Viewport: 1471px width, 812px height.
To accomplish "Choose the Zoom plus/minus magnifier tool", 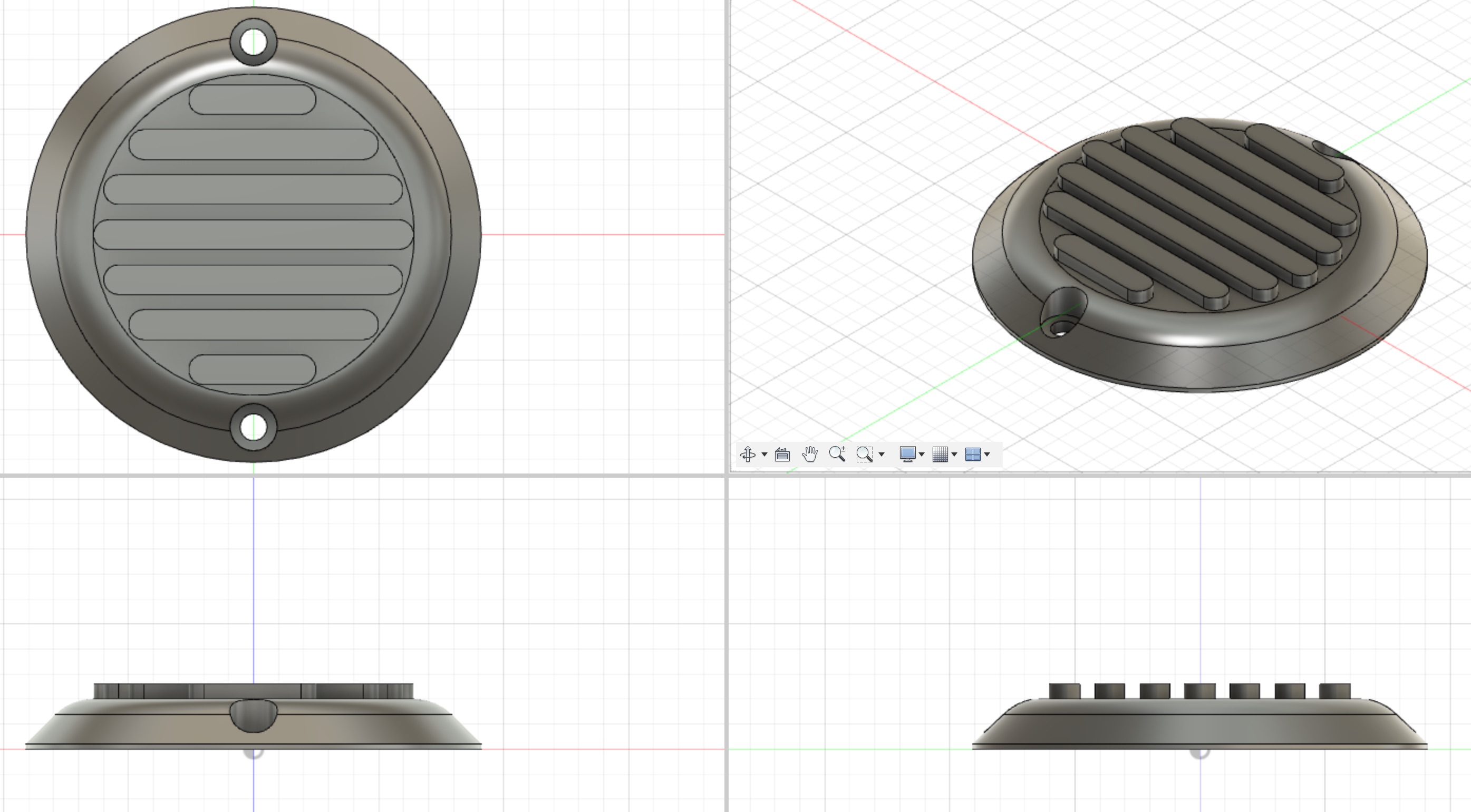I will pos(837,455).
